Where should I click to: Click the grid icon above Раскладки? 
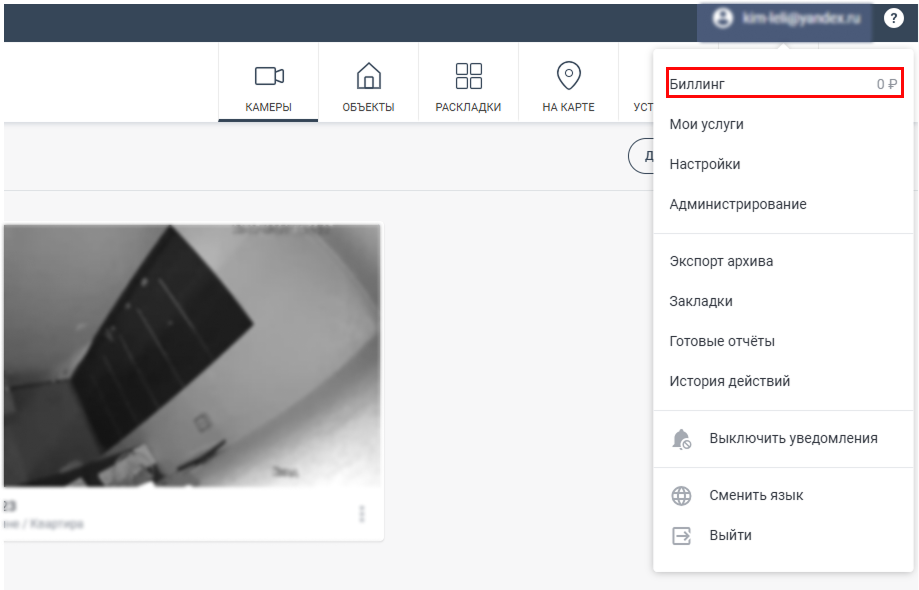[469, 76]
